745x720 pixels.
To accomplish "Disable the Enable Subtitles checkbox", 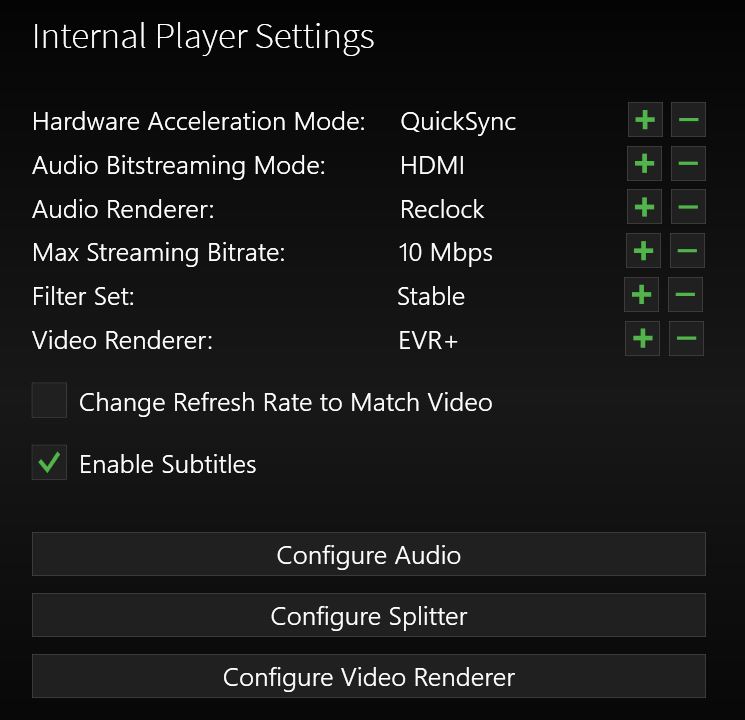I will click(x=49, y=463).
